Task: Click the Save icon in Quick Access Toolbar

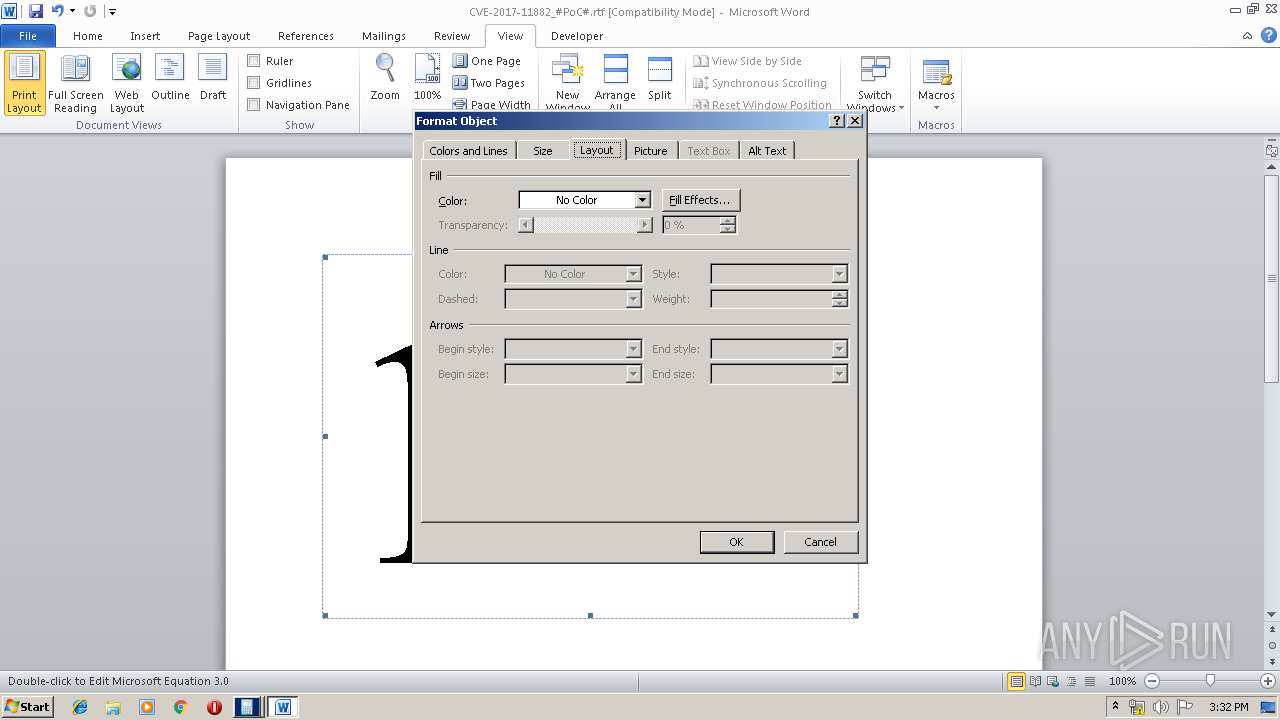Action: point(36,11)
